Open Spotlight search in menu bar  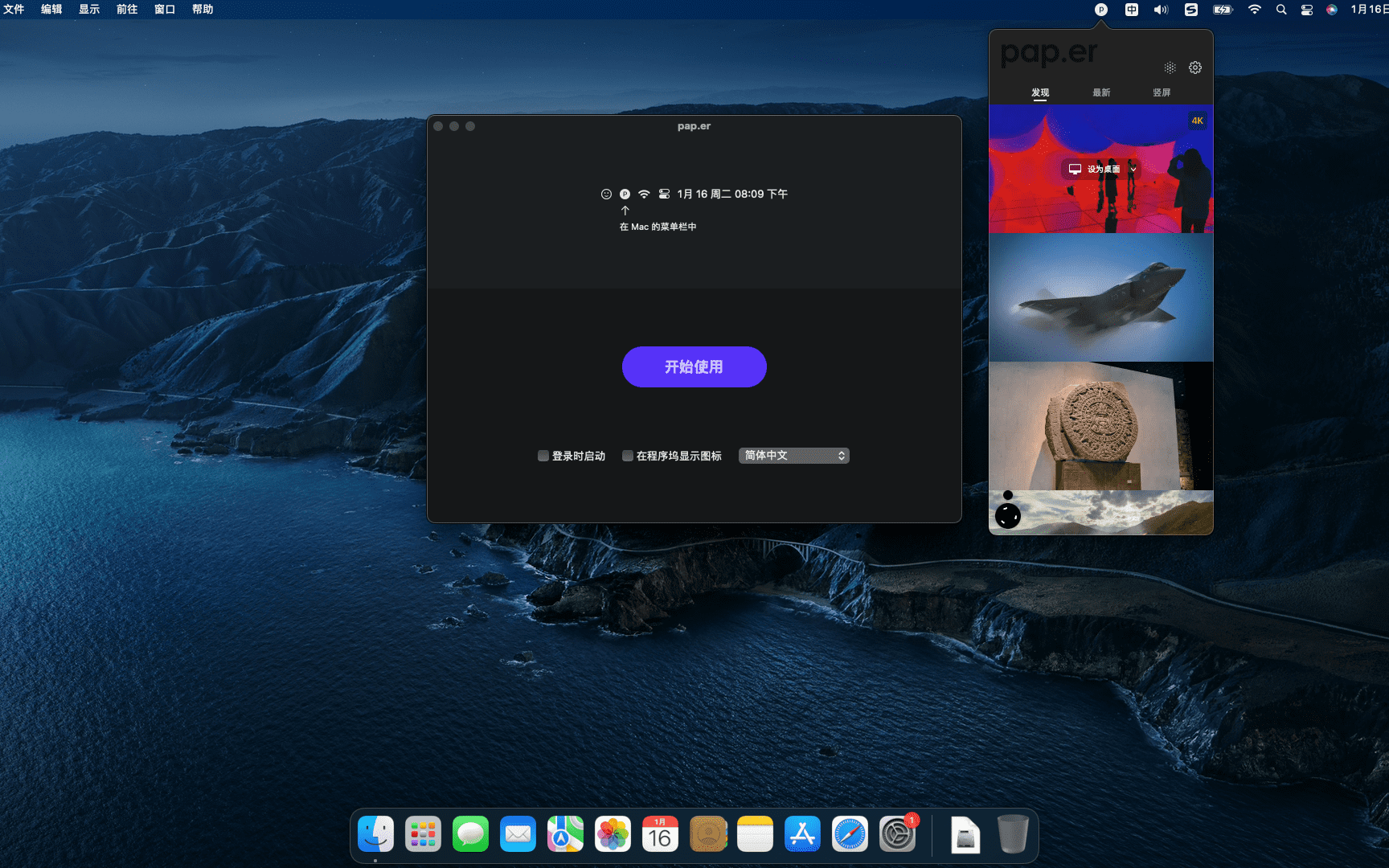[1281, 10]
